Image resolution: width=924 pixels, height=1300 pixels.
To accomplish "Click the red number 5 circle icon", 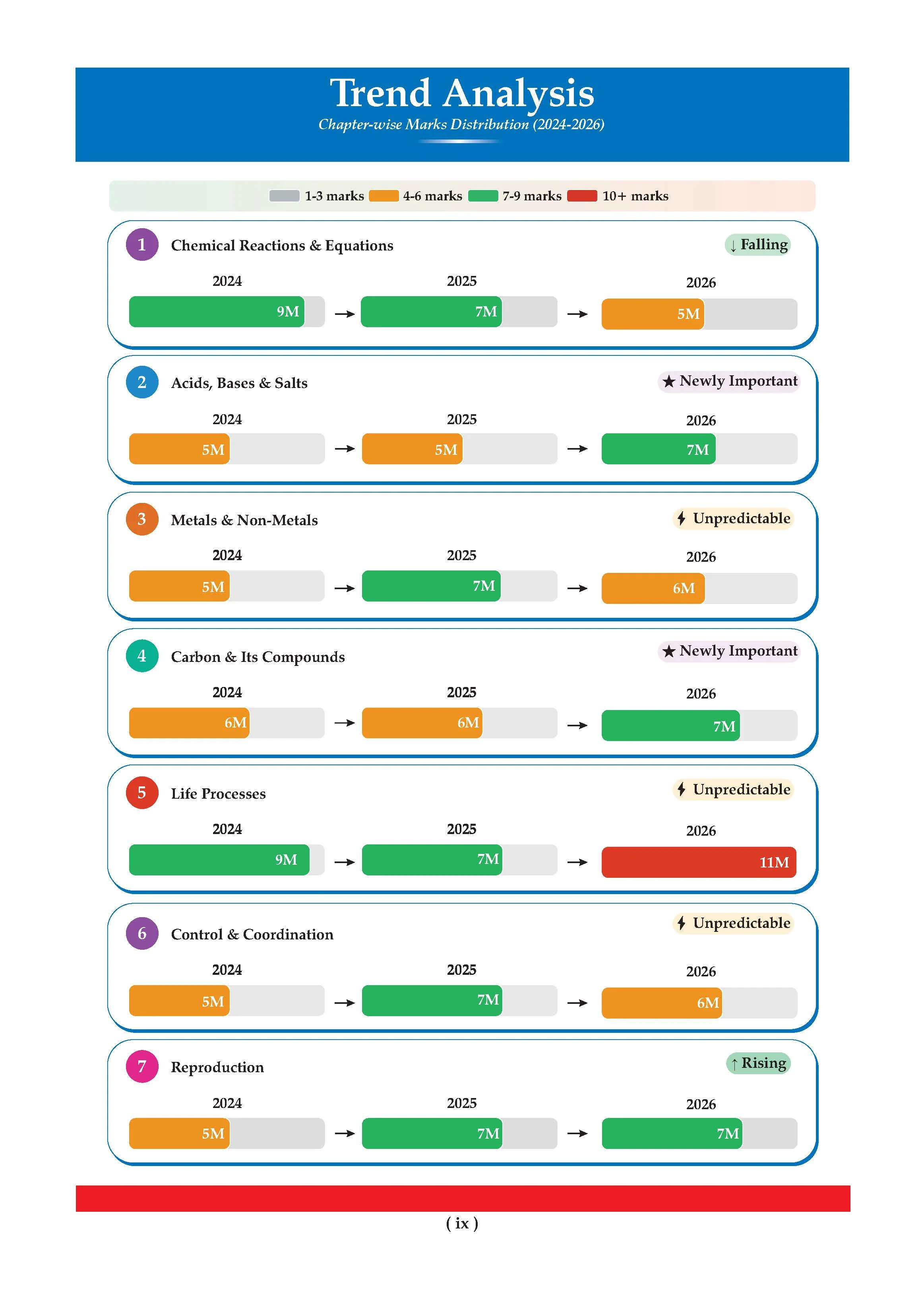I will [141, 792].
